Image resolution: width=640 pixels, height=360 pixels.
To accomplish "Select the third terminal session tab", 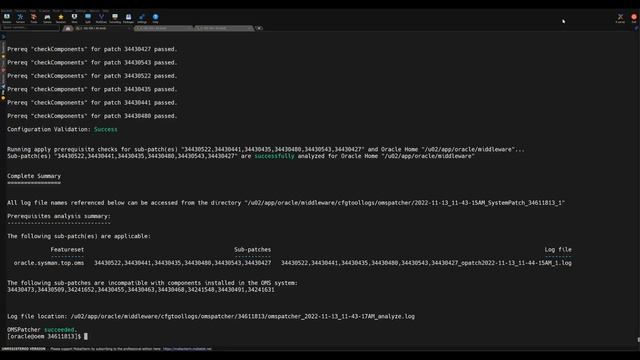I will (x=224, y=28).
